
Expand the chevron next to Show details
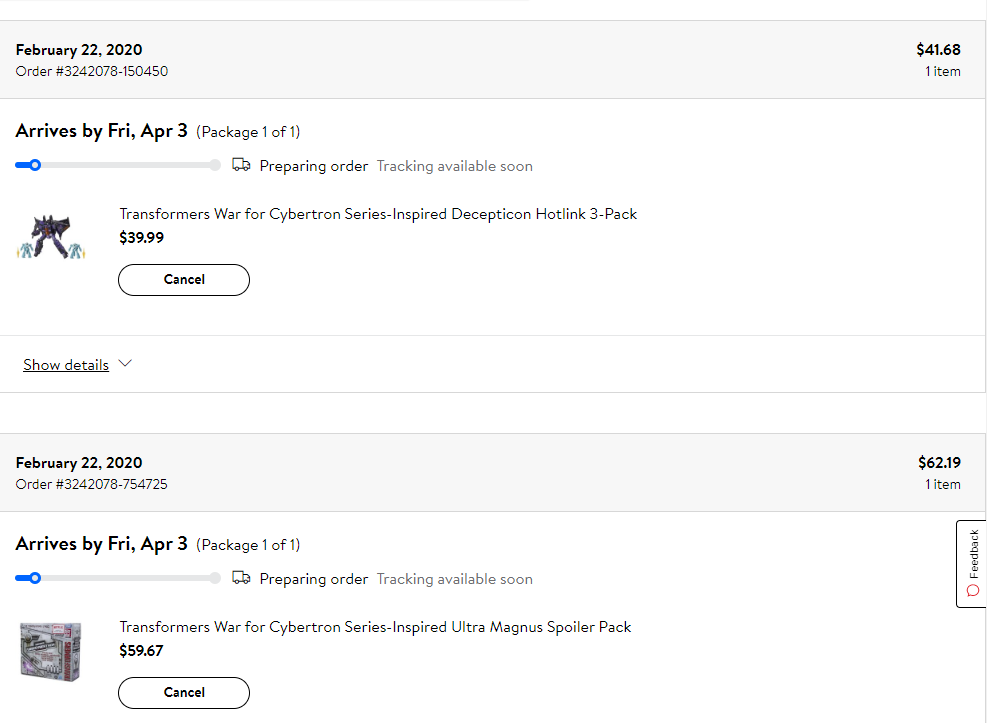[125, 364]
